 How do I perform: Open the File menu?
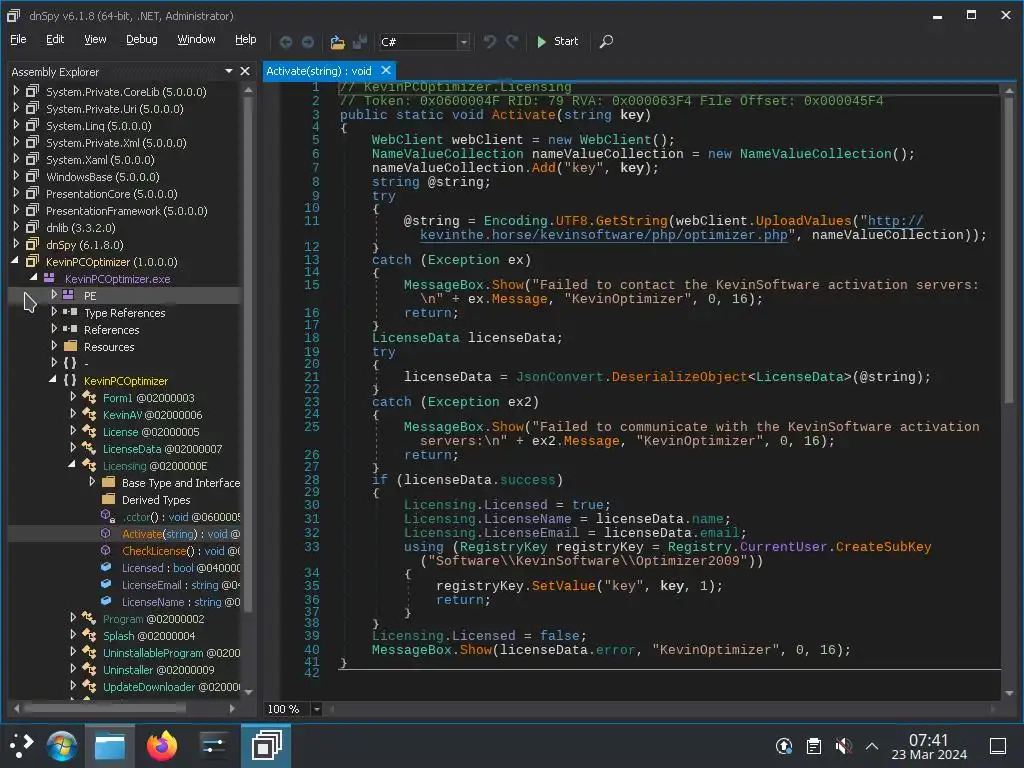18,39
